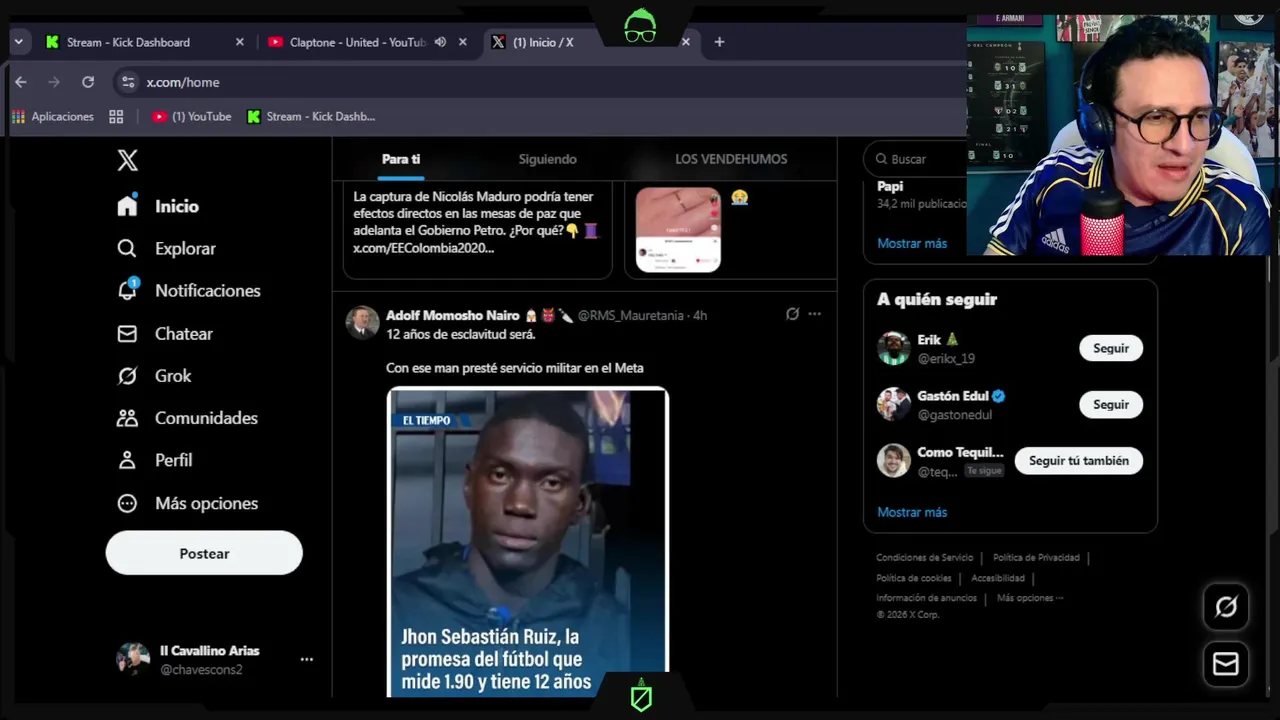The image size is (1280, 720).
Task: Close the Inicio / X tab
Action: [x=686, y=42]
